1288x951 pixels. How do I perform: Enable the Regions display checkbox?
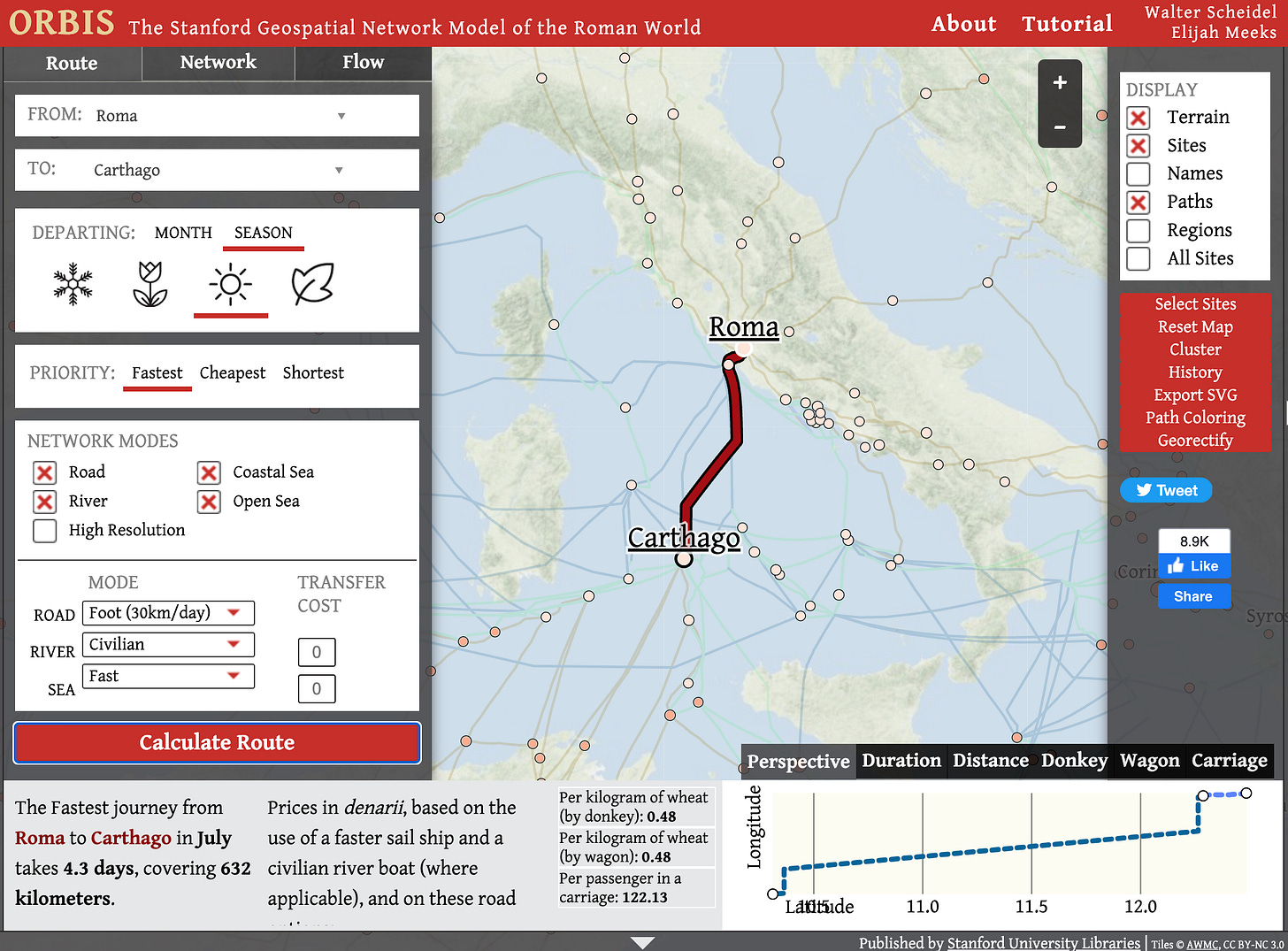click(x=1138, y=231)
